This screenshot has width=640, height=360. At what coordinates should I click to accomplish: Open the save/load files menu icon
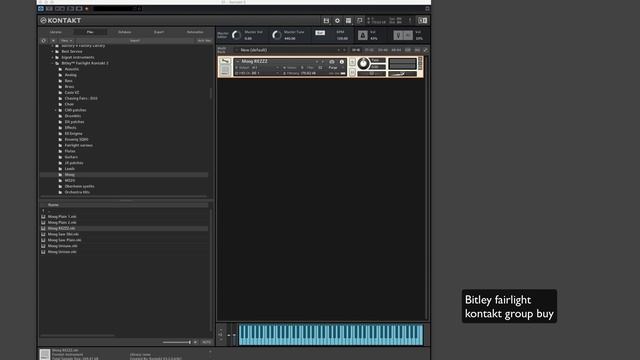[x=326, y=20]
